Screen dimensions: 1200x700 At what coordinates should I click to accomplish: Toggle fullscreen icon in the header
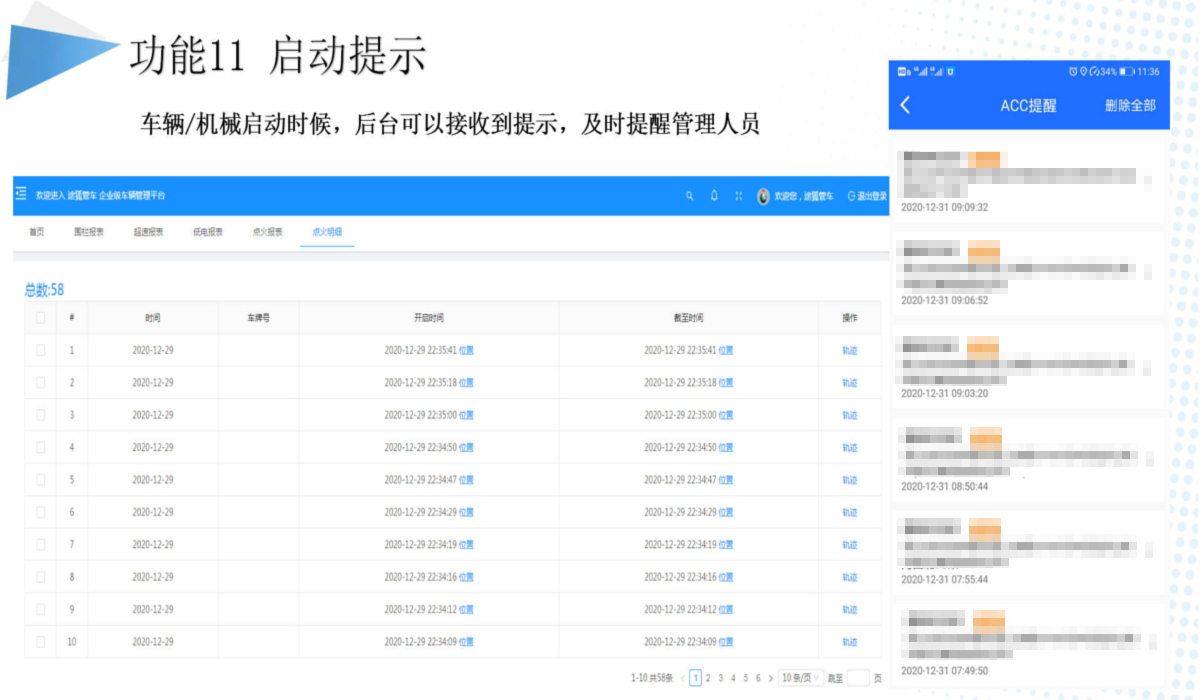739,196
